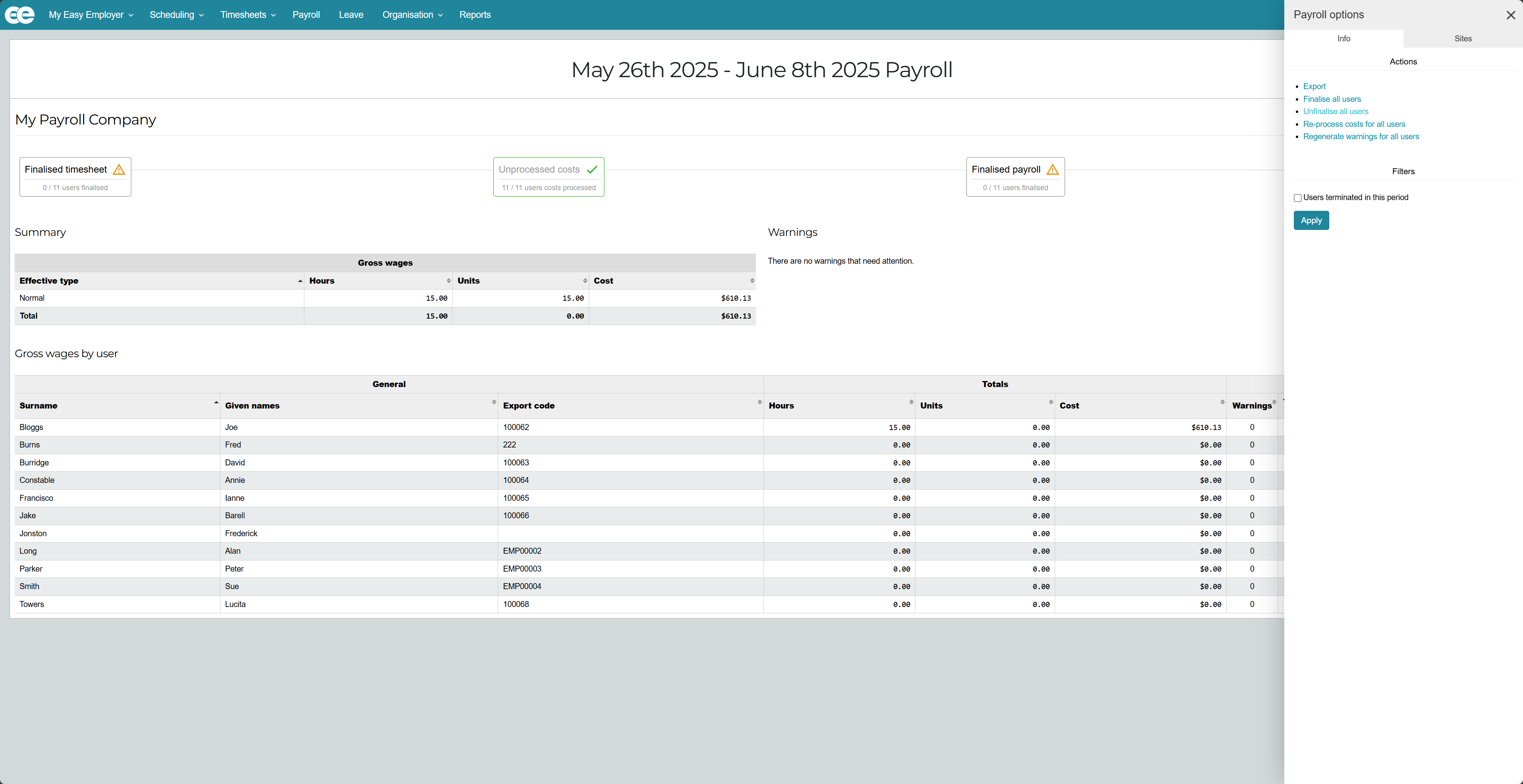Screen dimensions: 1523x784
Task: Click given name Frederick
Action: [241, 534]
